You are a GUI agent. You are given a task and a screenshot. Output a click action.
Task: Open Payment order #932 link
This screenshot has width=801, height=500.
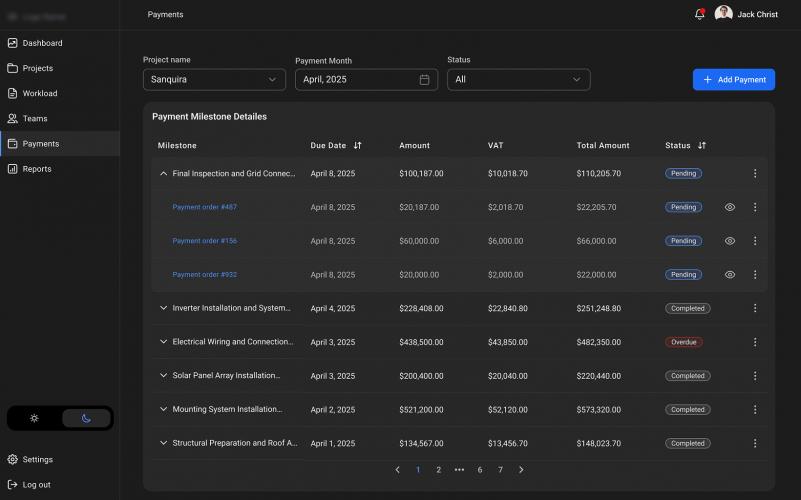point(204,275)
